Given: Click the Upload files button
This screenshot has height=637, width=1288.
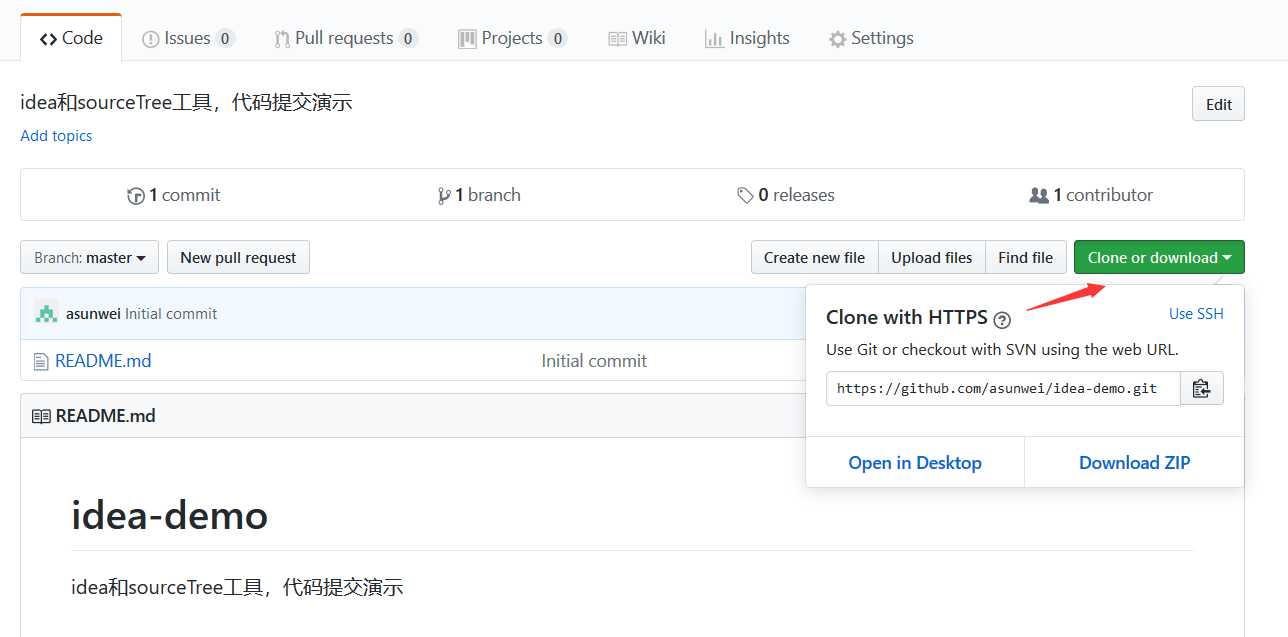Looking at the screenshot, I should [932, 257].
